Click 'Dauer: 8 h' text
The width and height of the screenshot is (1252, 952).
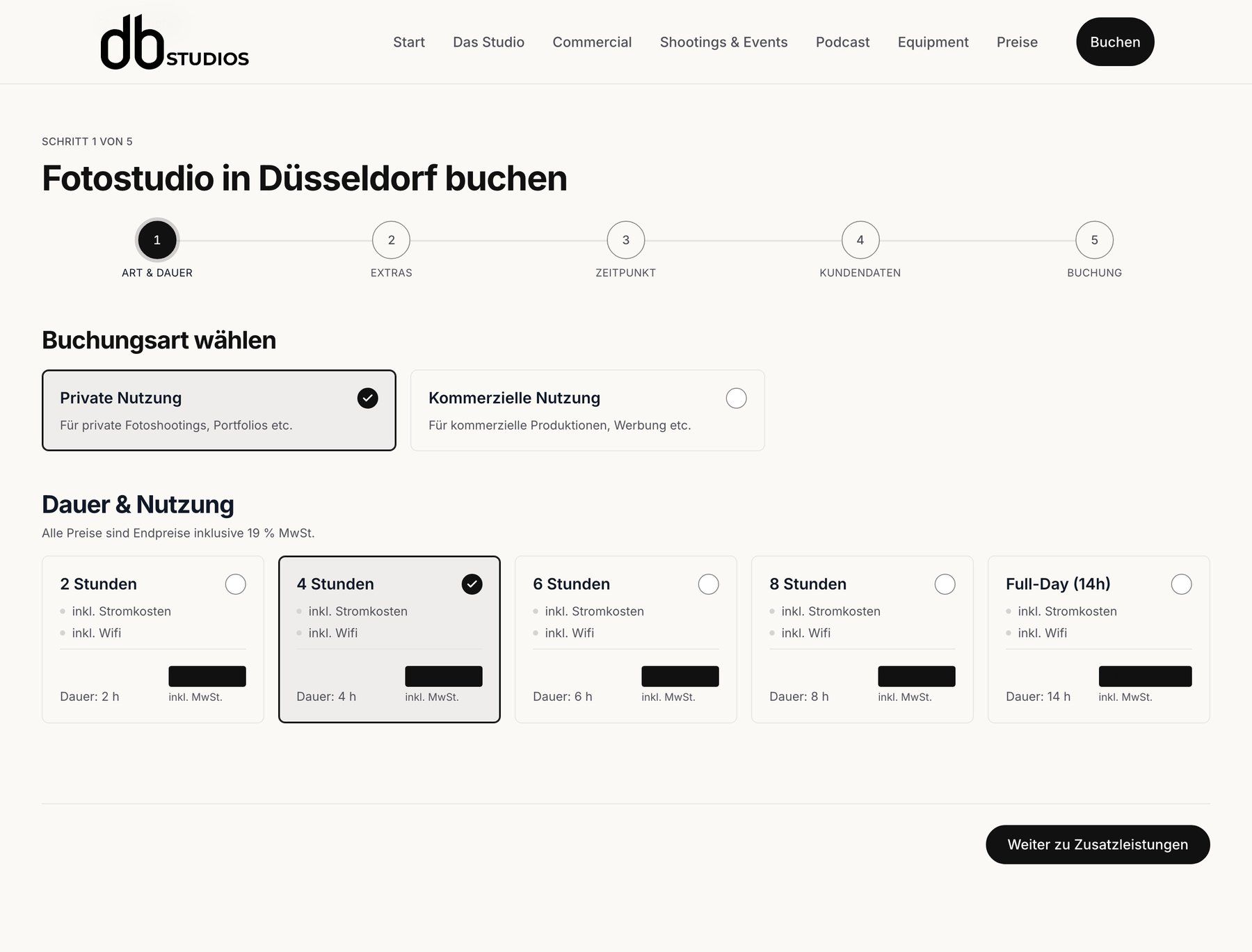pyautogui.click(x=799, y=697)
